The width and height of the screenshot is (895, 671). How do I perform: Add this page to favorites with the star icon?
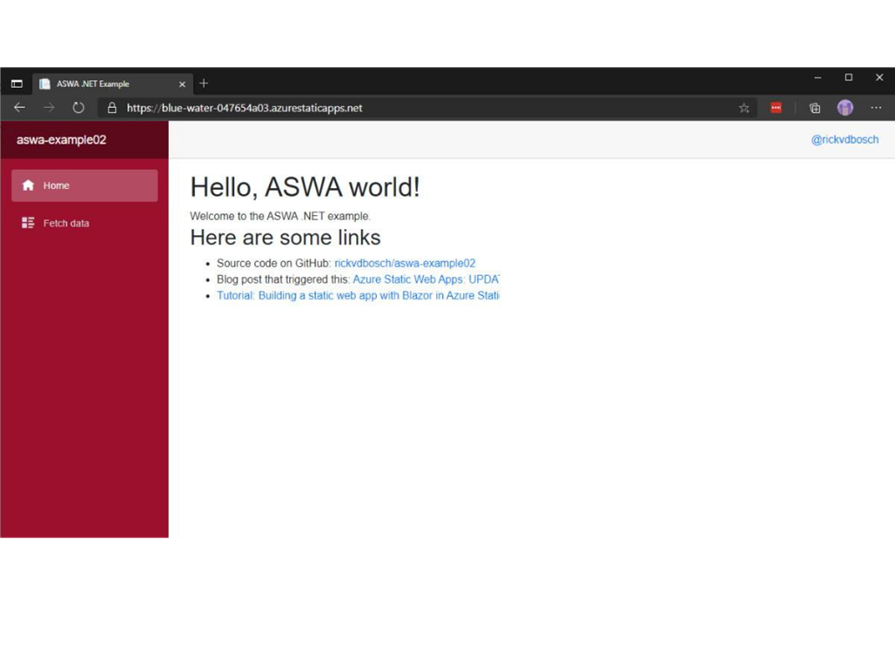pos(744,108)
